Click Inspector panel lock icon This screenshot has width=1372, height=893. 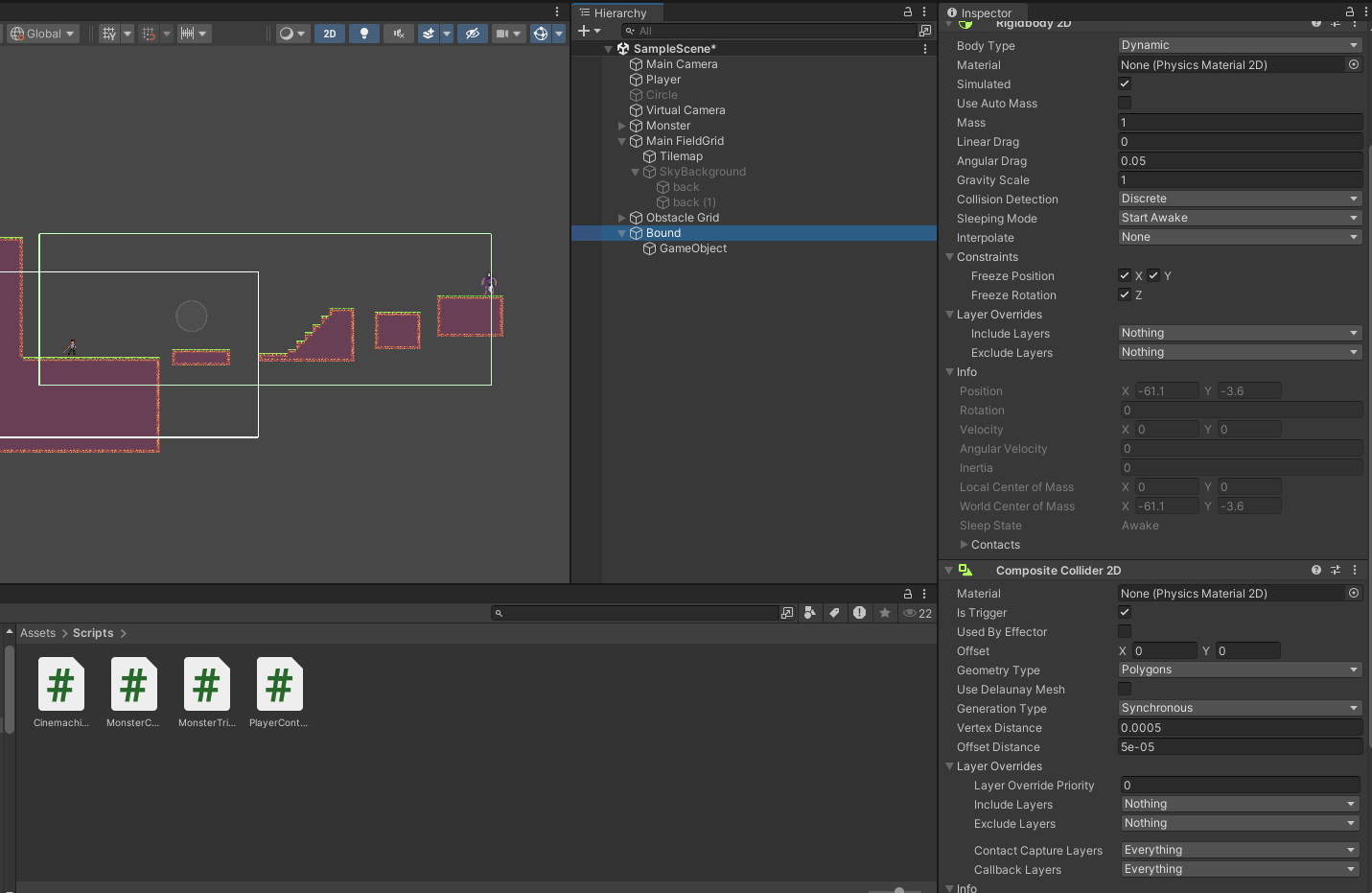(x=1350, y=12)
